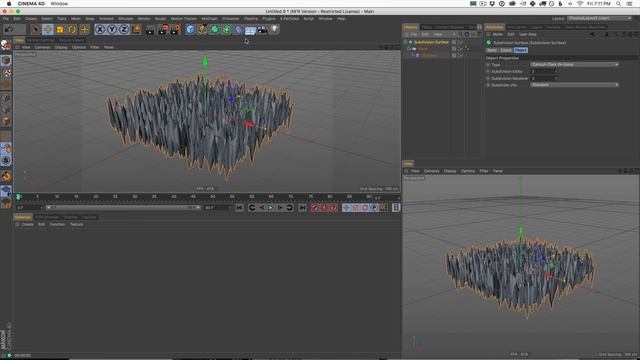Open Mode menu in Attributes manager
The width and height of the screenshot is (640, 360).
498,34
